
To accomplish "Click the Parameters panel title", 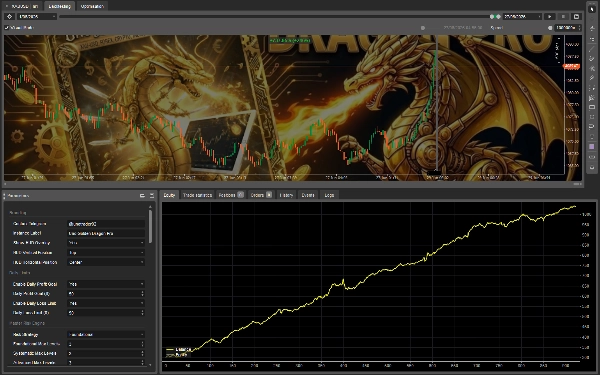I will [x=18, y=196].
